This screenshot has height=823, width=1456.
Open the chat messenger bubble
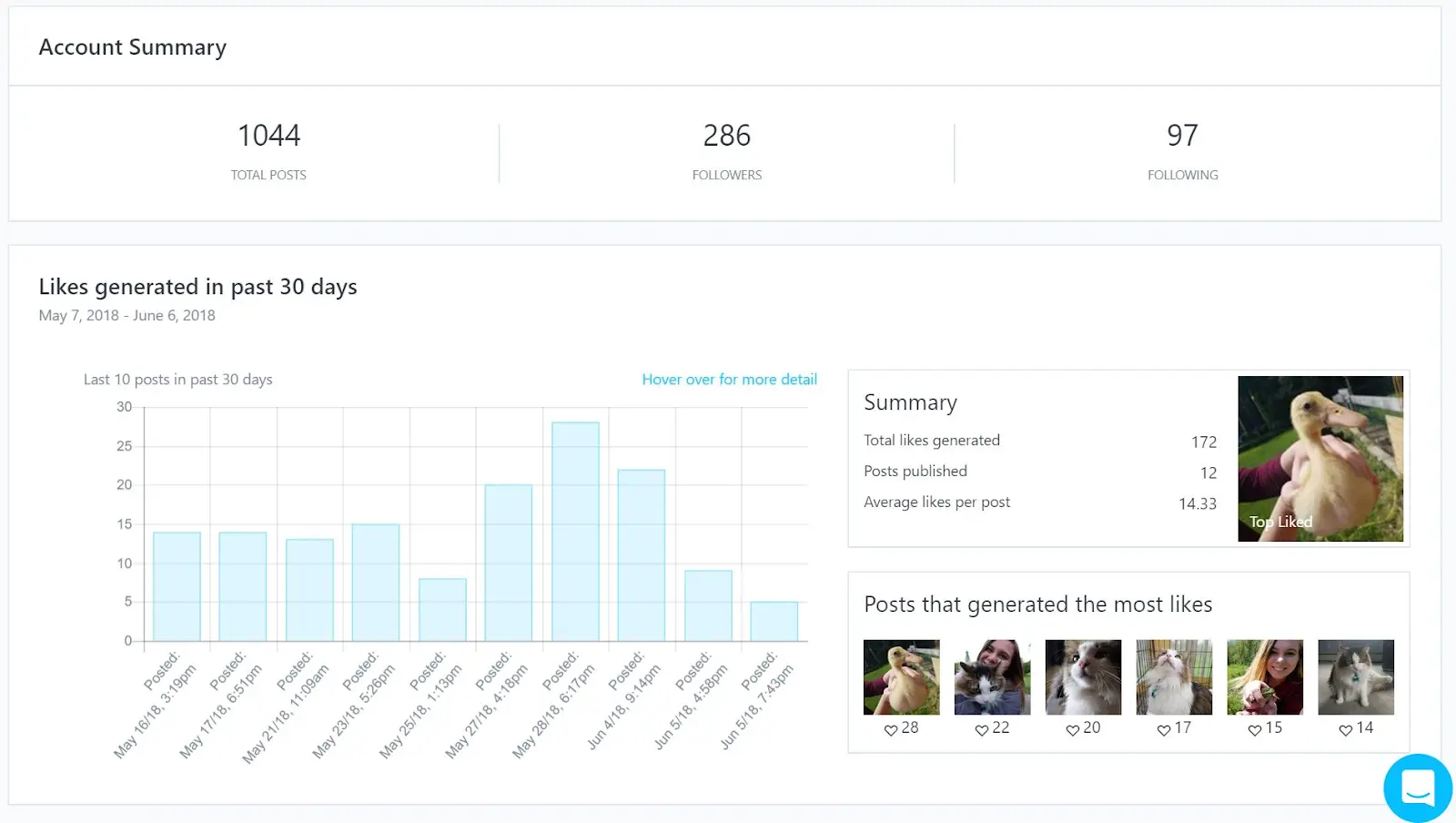point(1417,787)
